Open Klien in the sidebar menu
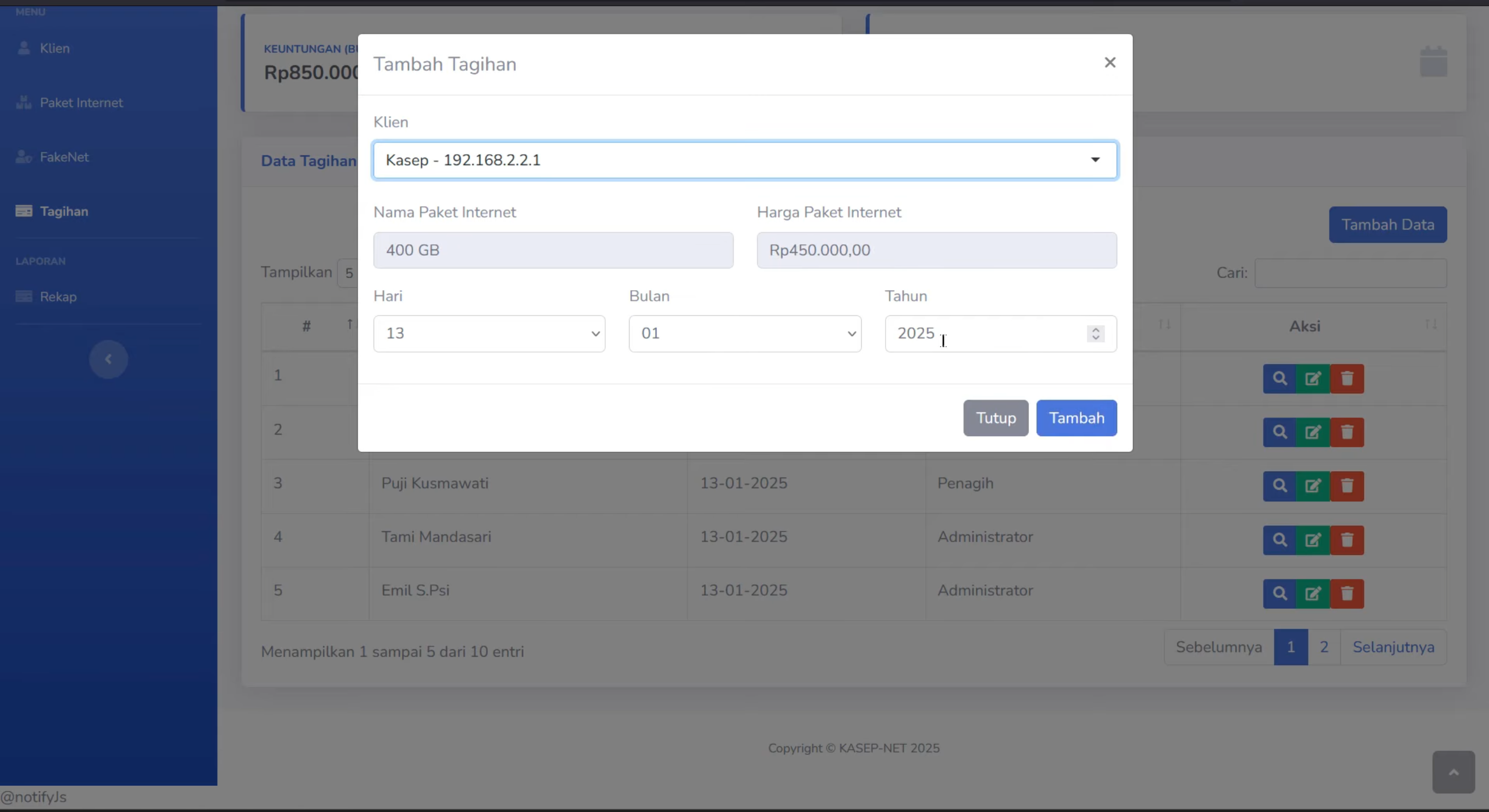1489x812 pixels. 54,48
